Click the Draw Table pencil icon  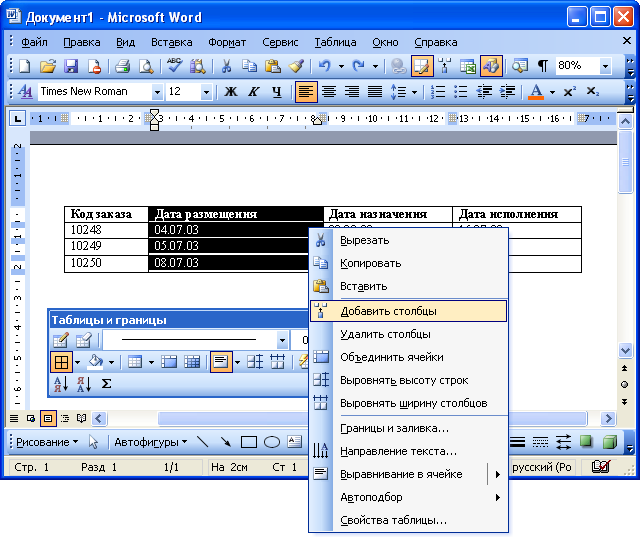(60, 340)
